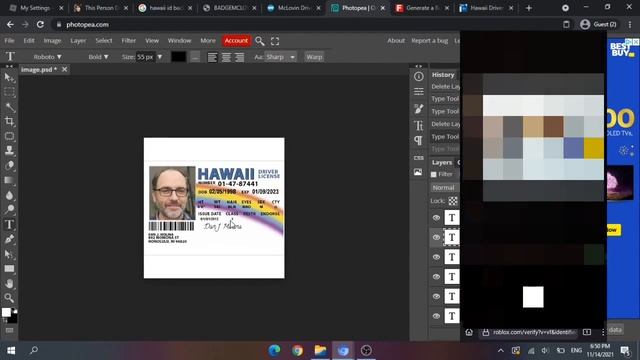
Task: Open the Filter menu
Action: (129, 40)
